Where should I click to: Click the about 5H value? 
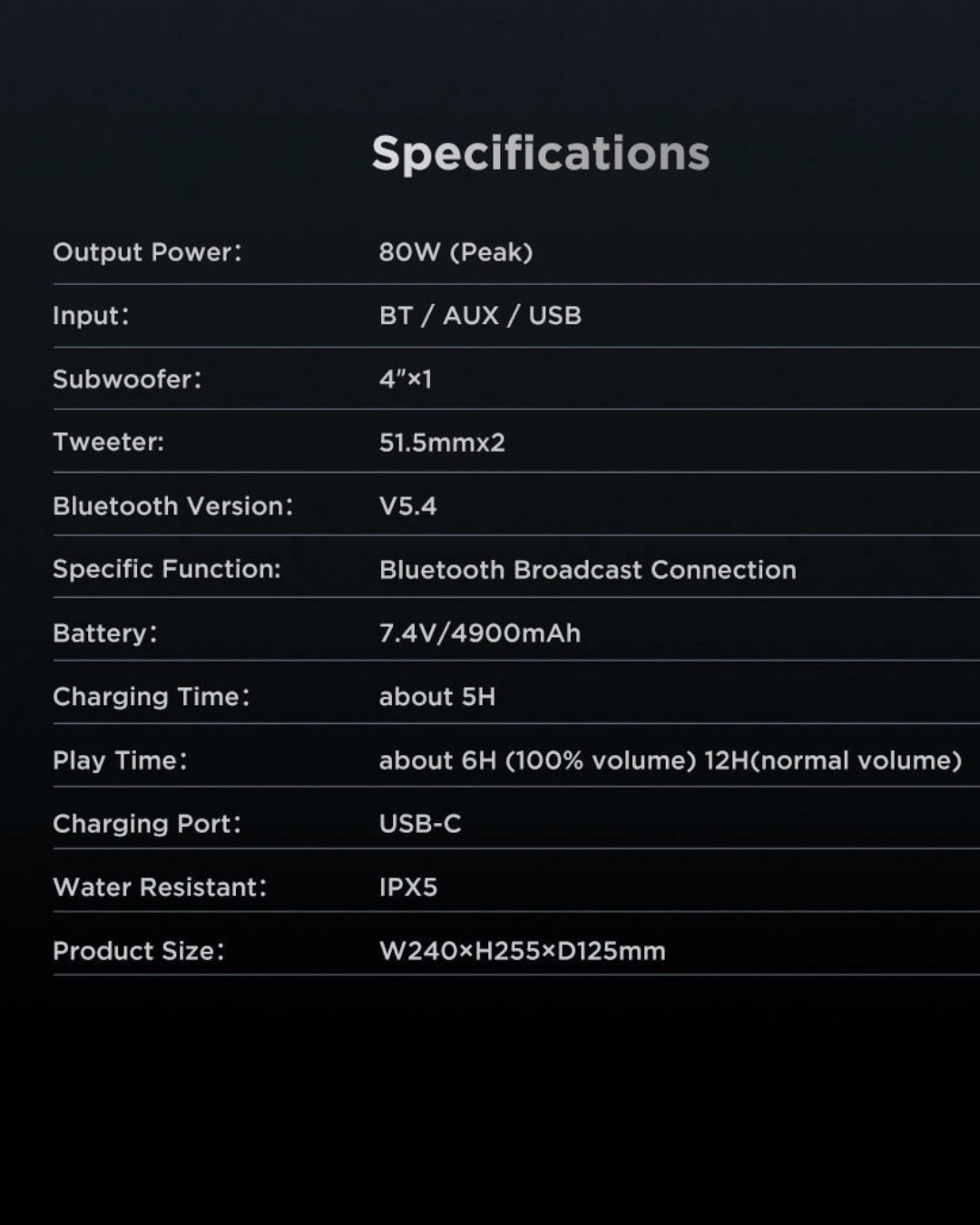[x=437, y=697]
